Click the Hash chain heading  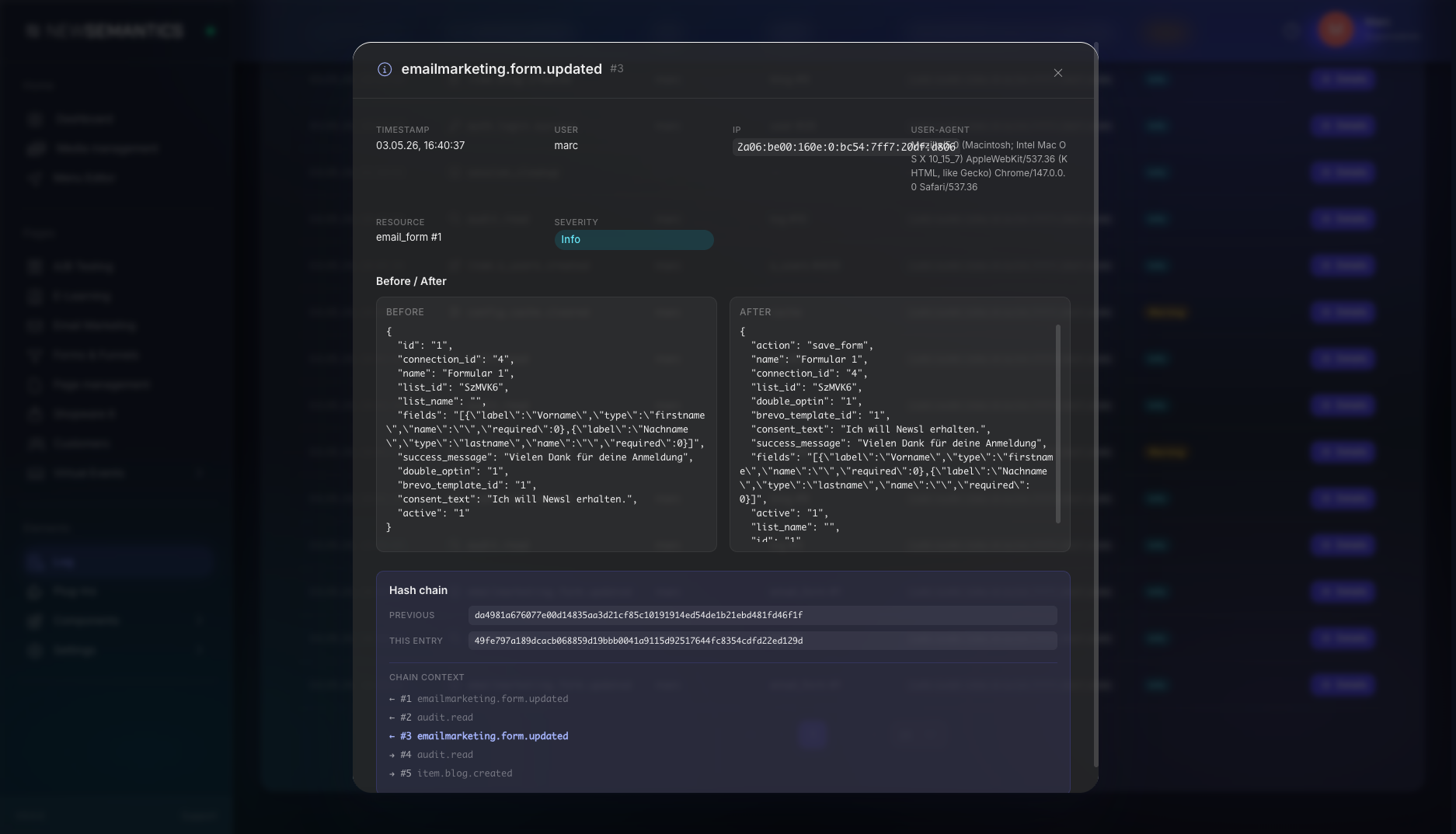418,590
